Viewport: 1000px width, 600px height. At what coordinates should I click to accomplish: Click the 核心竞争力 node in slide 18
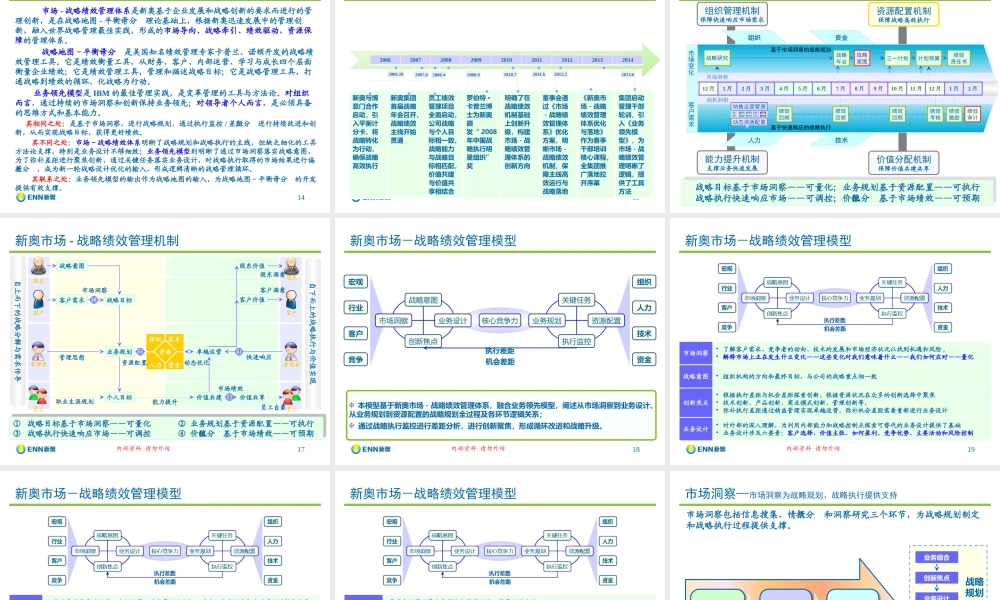pyautogui.click(x=500, y=321)
